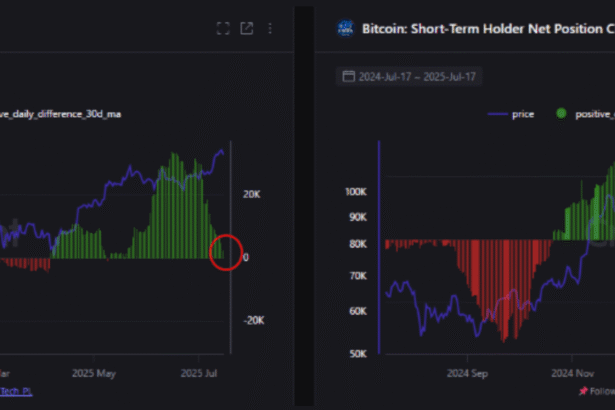Open left chart in new window

pos(247,29)
